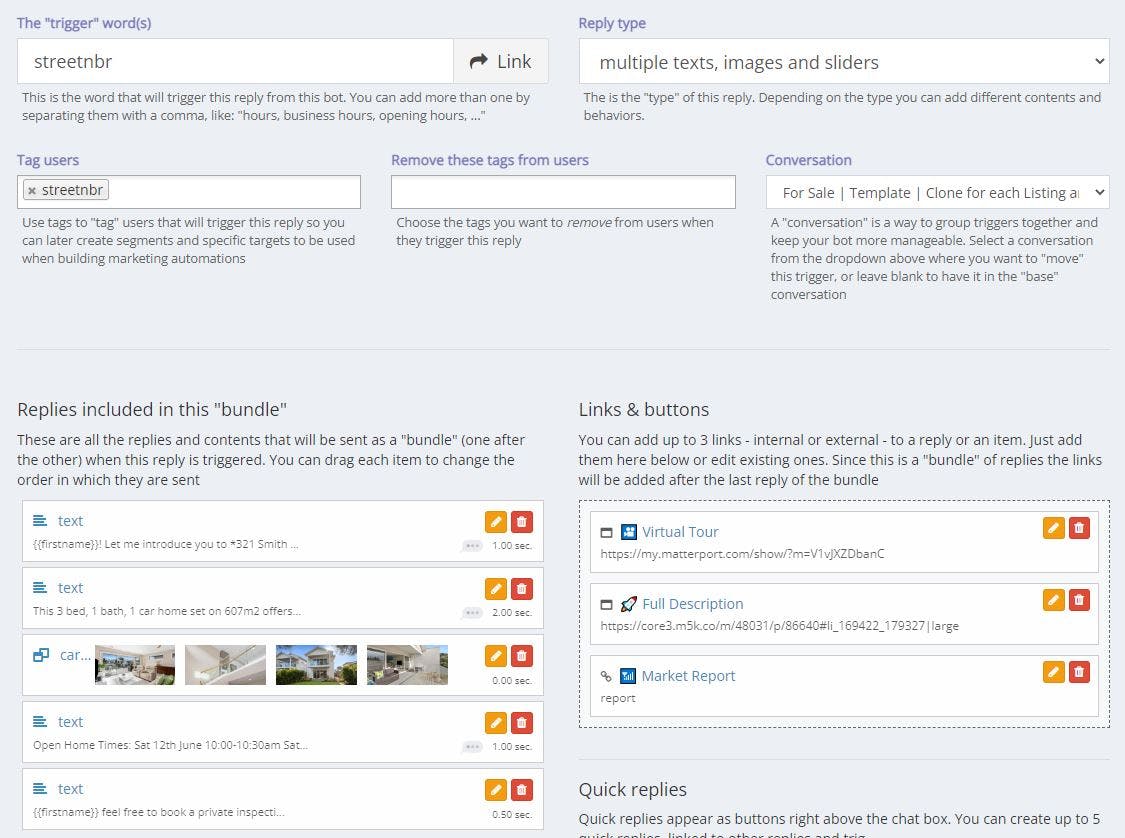This screenshot has height=838, width=1125.
Task: Open the Market Report link entry
Action: pyautogui.click(x=688, y=676)
